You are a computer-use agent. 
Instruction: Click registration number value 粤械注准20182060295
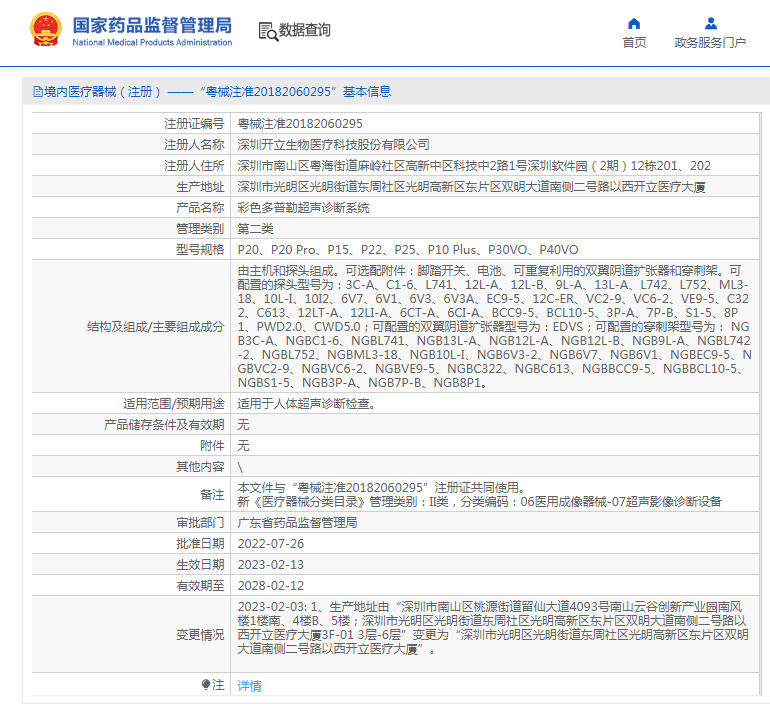click(300, 124)
